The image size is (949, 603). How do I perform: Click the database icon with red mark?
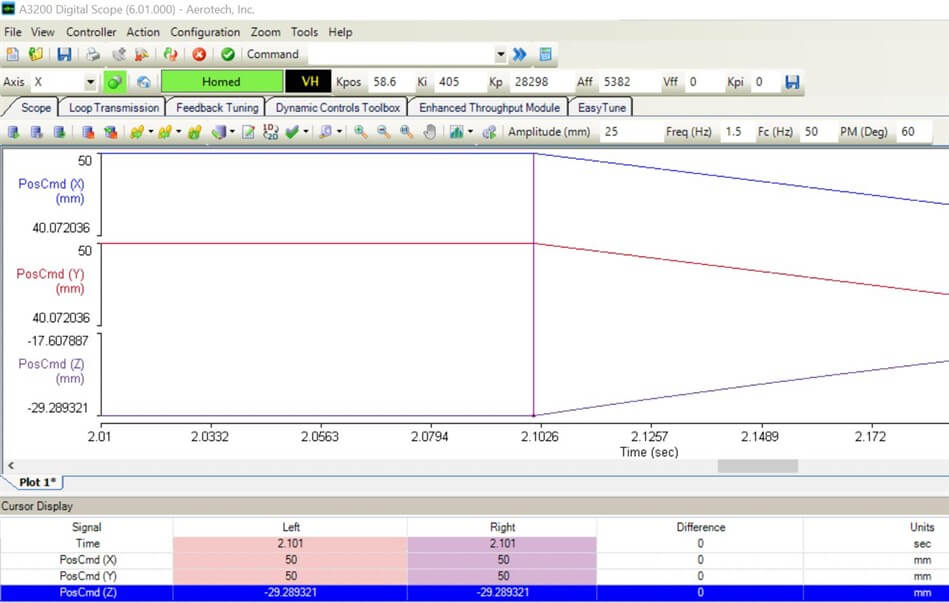click(x=88, y=131)
